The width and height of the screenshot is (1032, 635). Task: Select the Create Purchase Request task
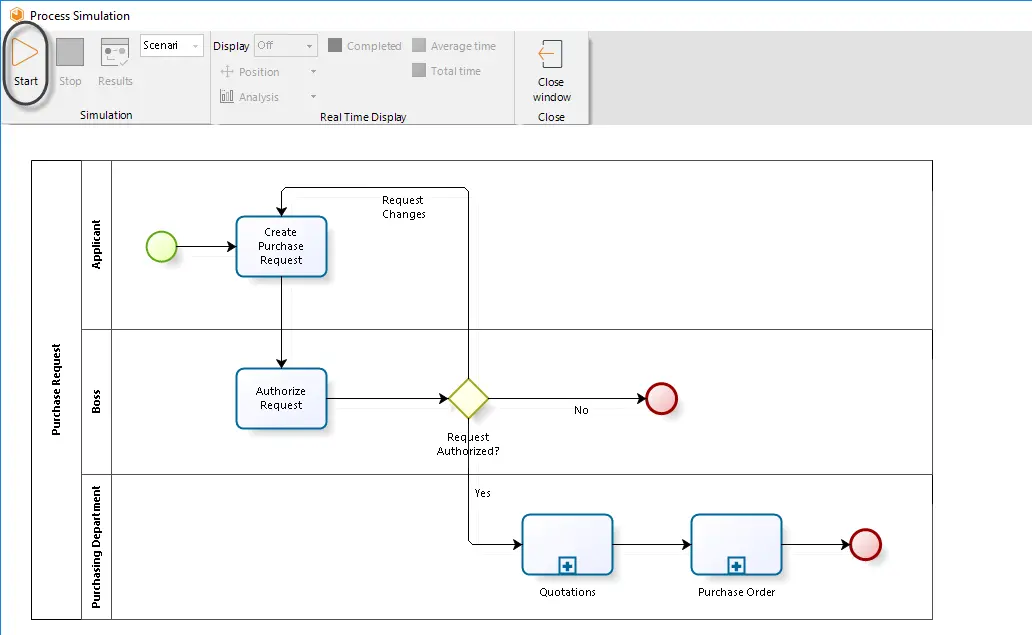tap(281, 247)
